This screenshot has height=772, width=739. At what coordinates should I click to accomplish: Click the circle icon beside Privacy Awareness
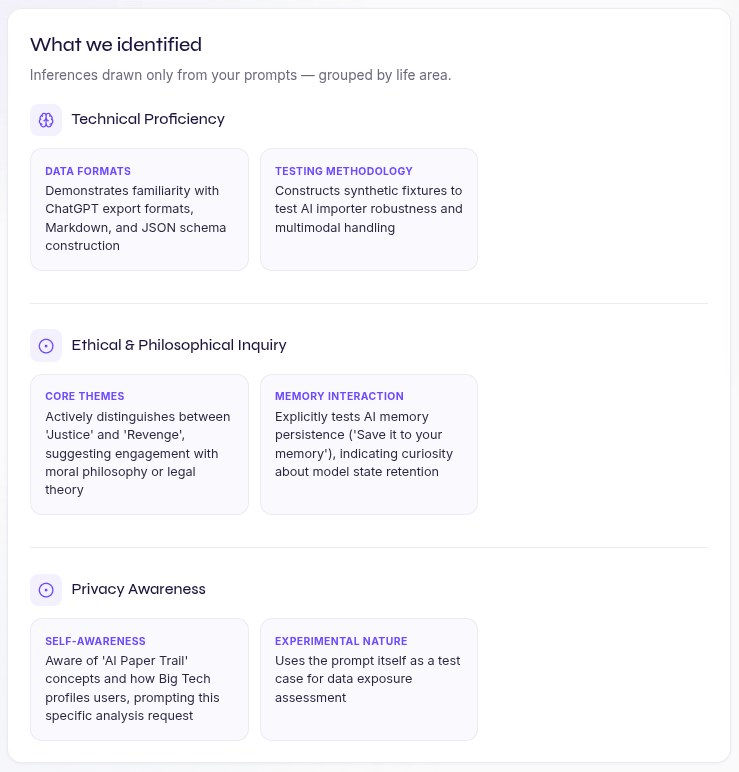[46, 590]
